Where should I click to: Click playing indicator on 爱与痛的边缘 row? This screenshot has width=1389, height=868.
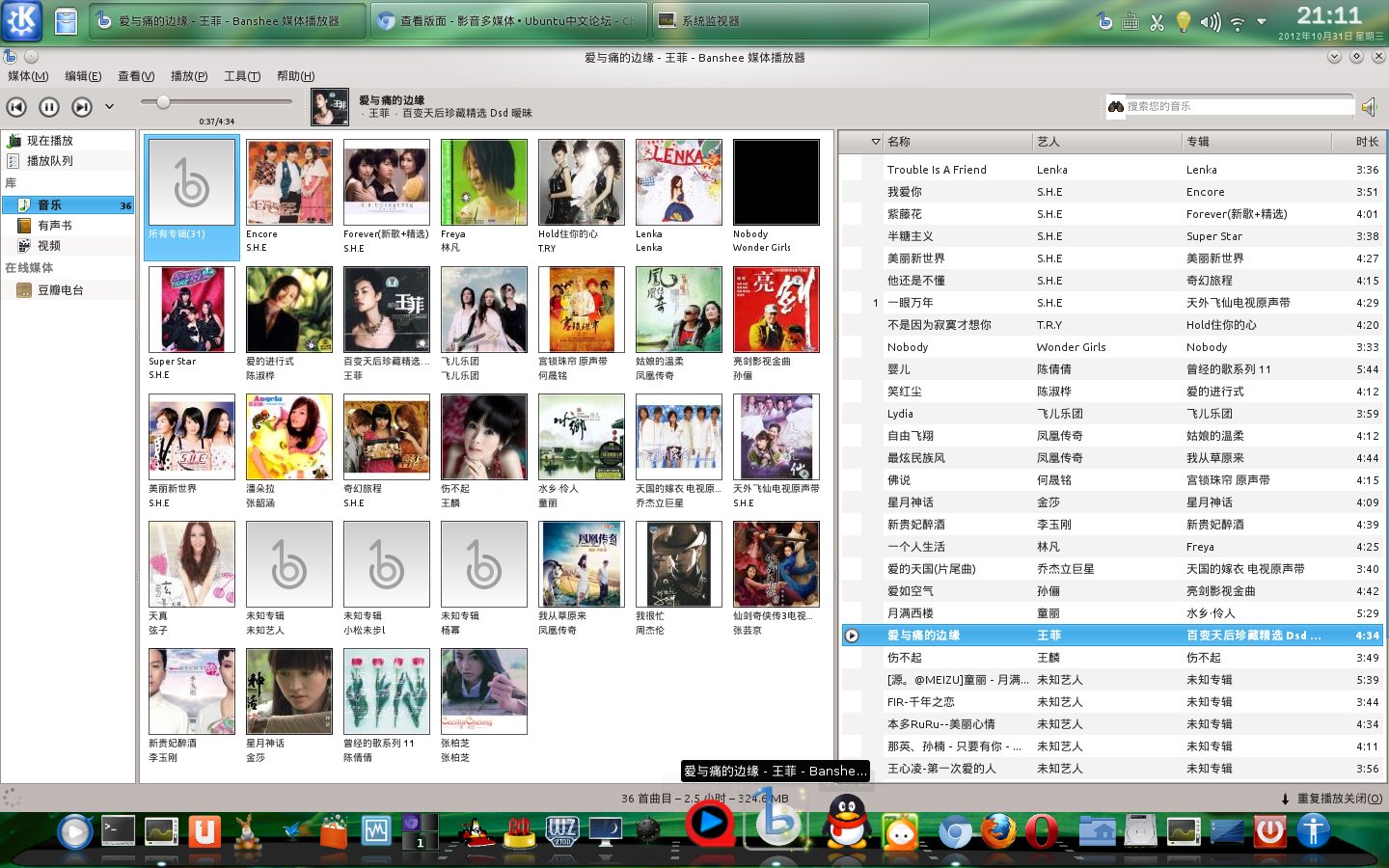[852, 636]
